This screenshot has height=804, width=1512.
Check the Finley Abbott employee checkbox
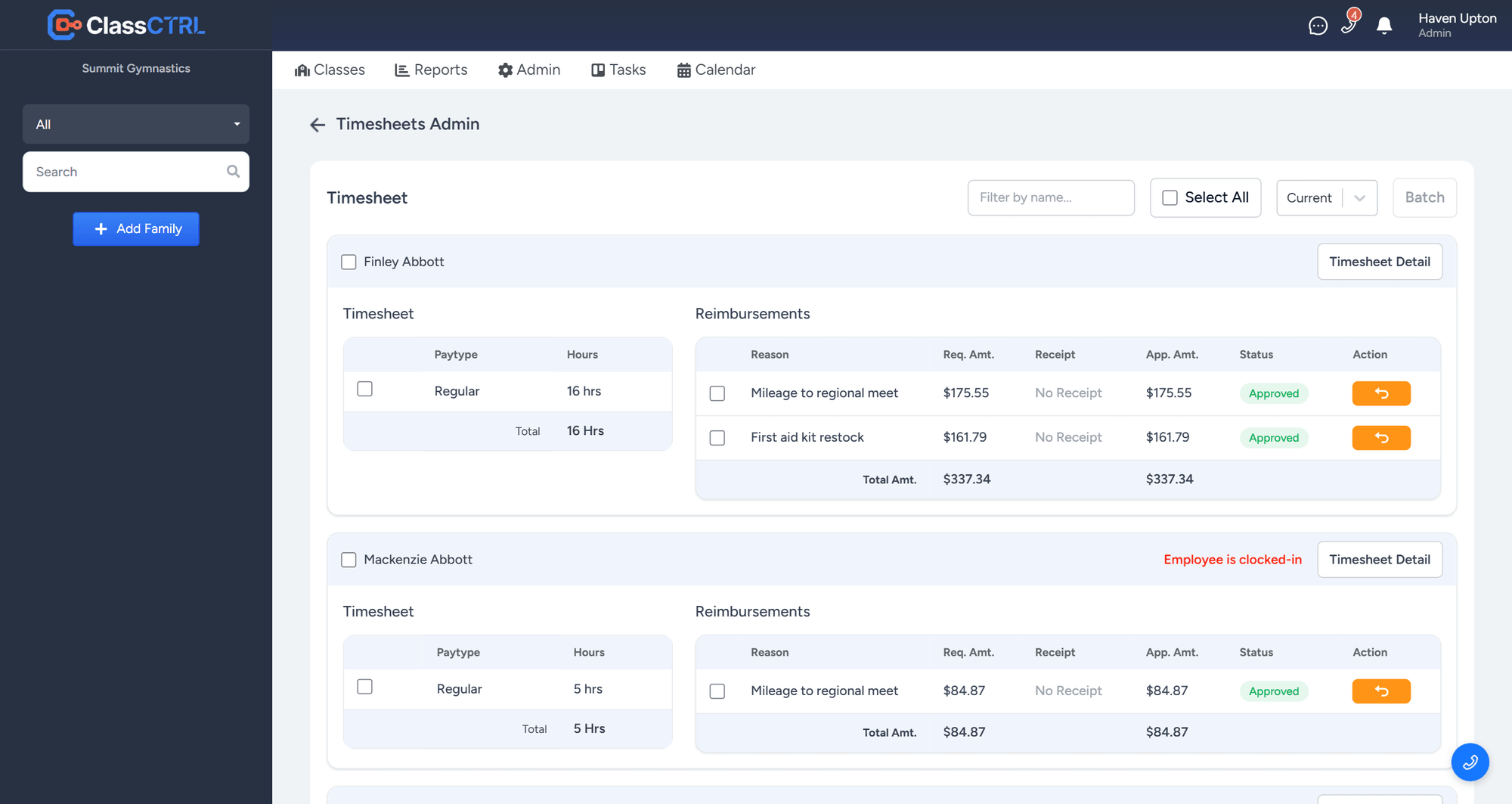point(349,262)
